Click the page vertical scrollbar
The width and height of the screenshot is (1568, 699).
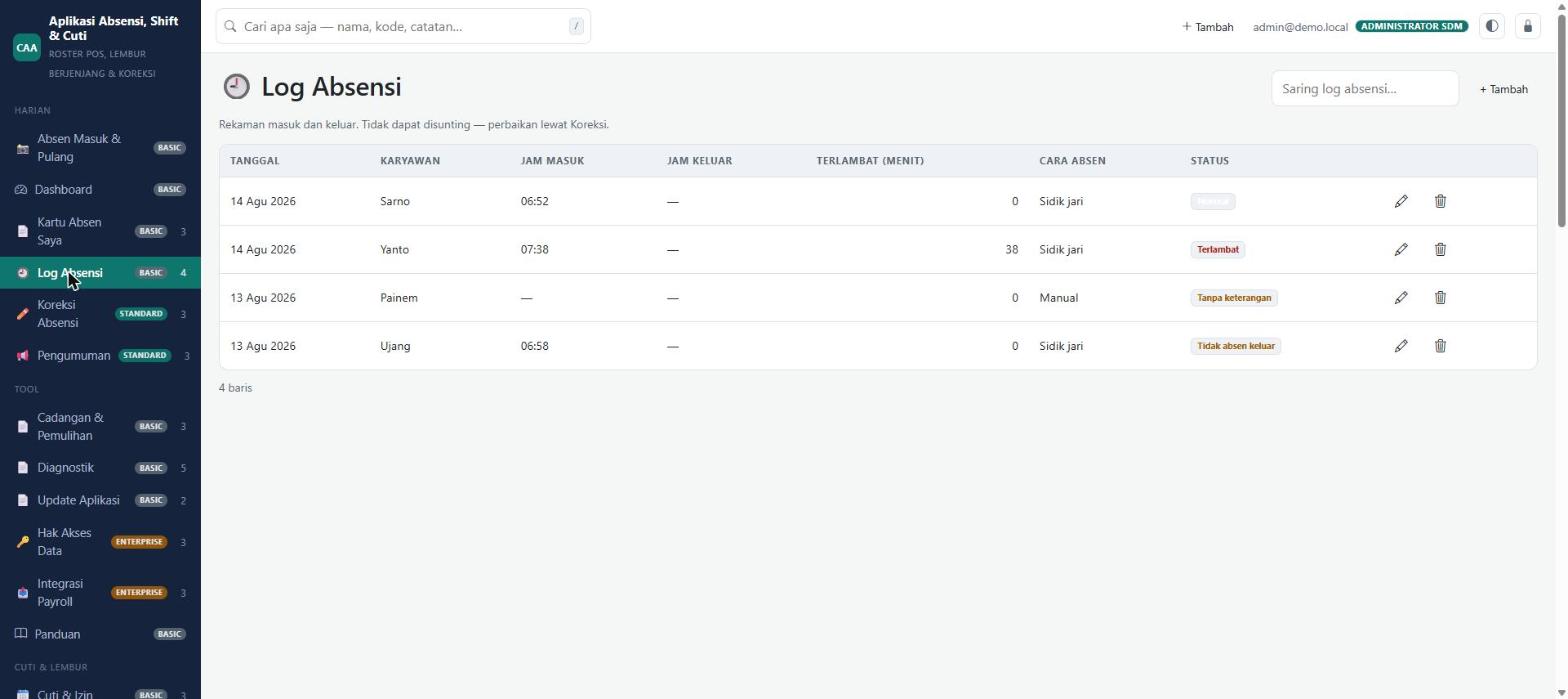coord(1562,120)
